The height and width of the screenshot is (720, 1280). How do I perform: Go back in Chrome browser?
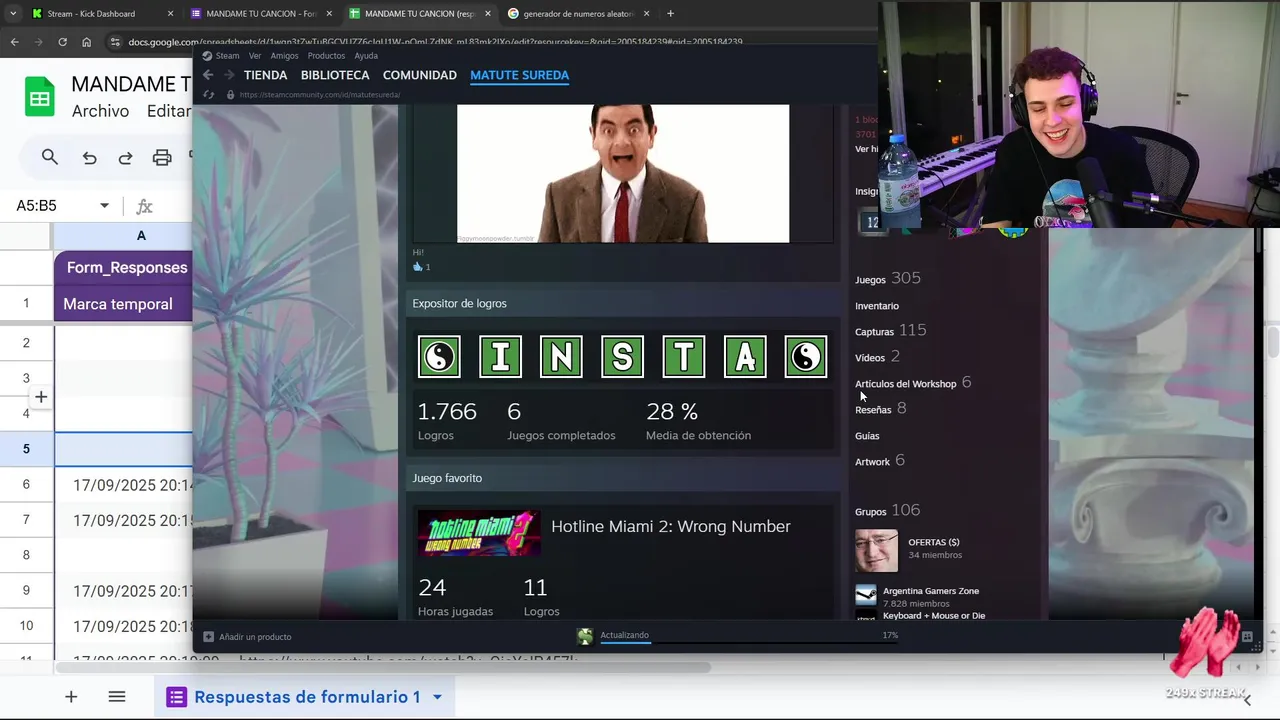tap(14, 42)
